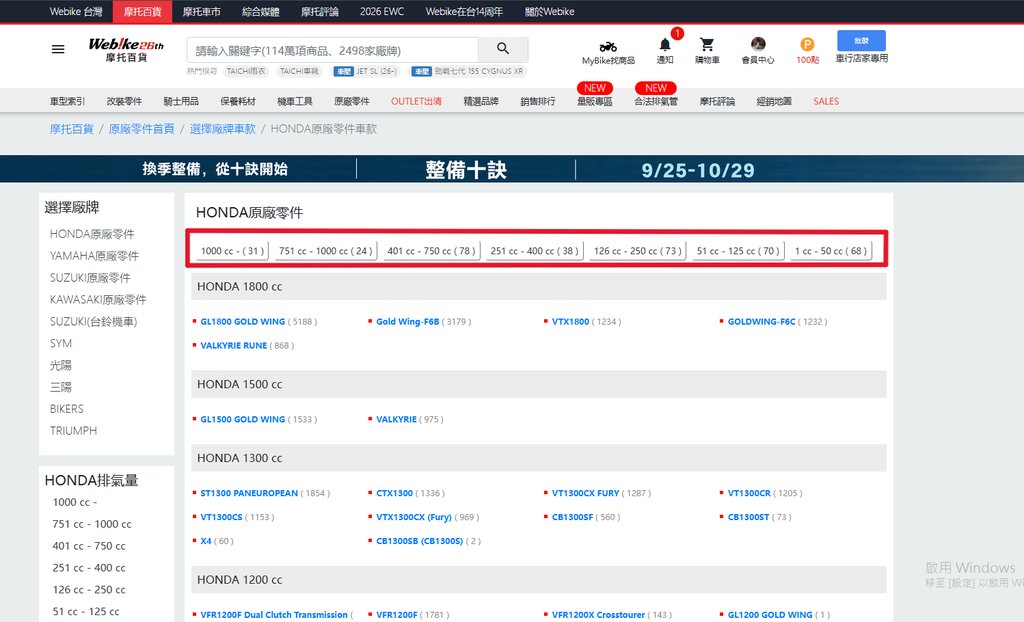The width and height of the screenshot is (1024, 622).
Task: Open GL1800 GOLD WING model link
Action: (242, 321)
